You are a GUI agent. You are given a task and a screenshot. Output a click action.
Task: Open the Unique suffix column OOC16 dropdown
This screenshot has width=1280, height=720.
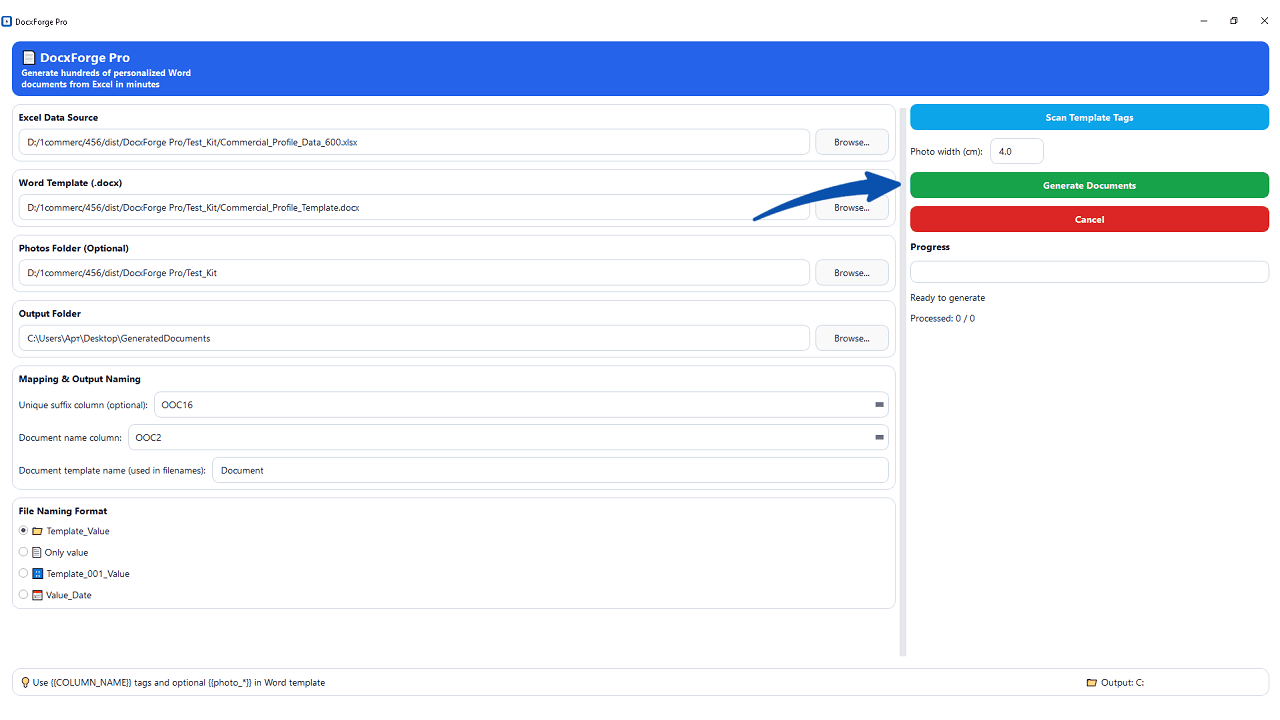click(878, 404)
